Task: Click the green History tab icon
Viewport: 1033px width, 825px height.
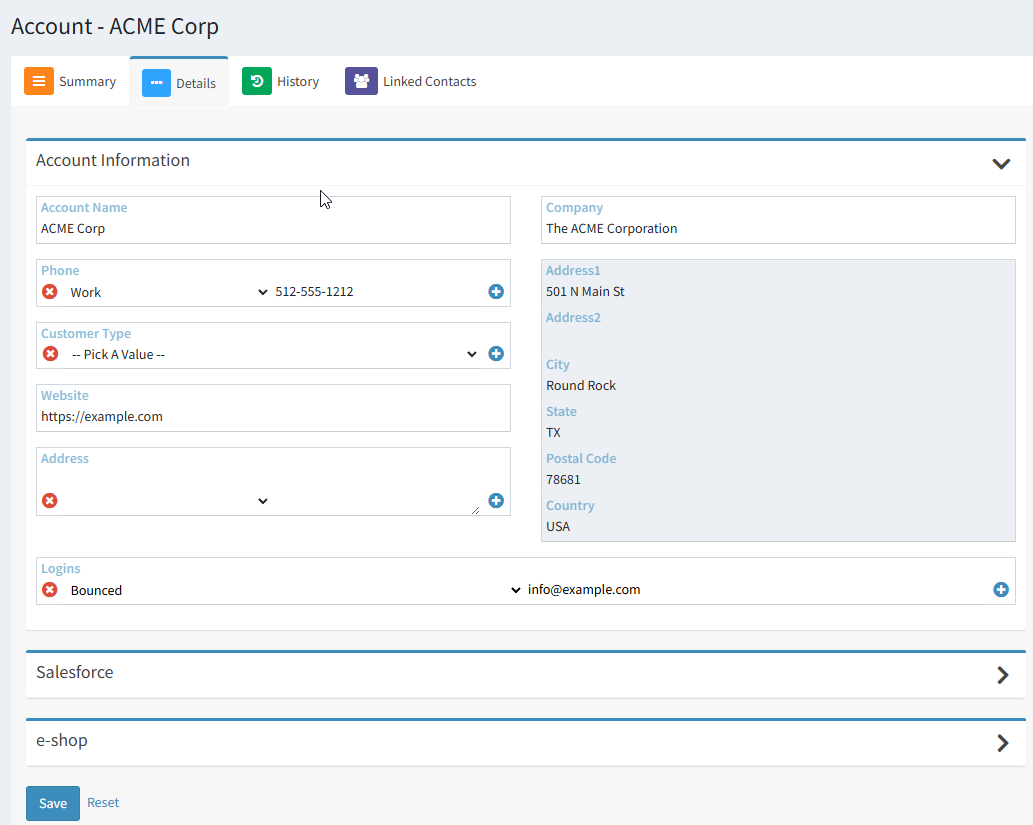Action: (257, 81)
